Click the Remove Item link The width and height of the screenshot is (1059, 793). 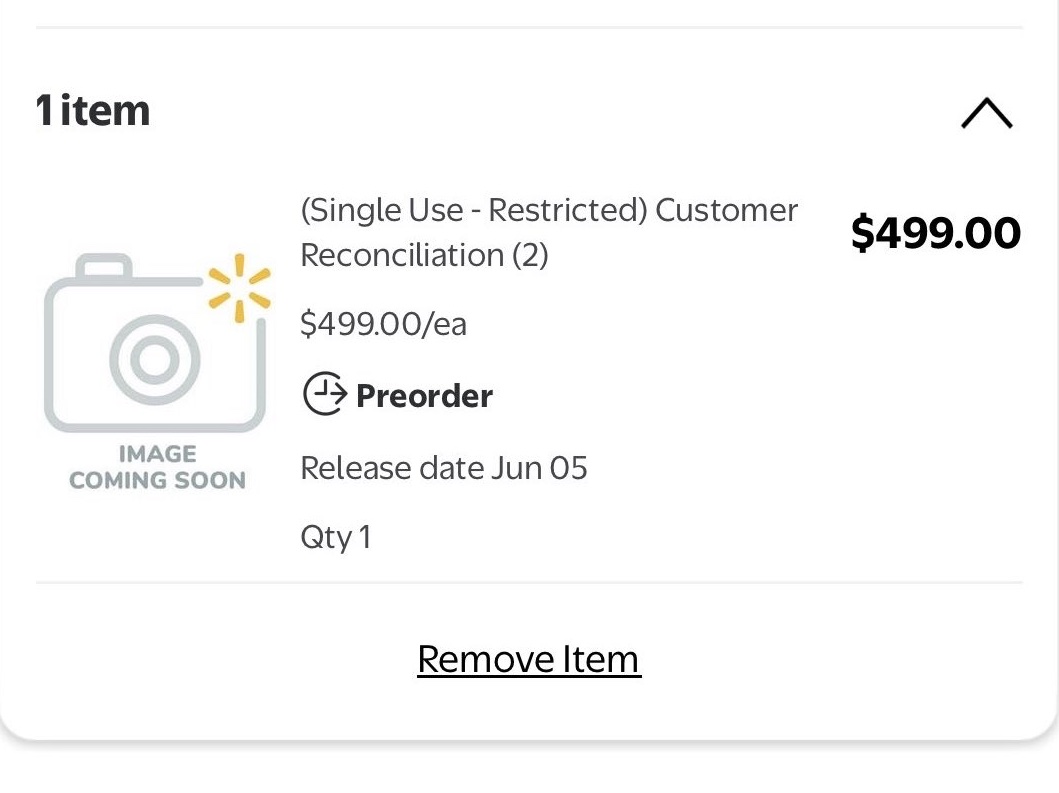tap(528, 659)
